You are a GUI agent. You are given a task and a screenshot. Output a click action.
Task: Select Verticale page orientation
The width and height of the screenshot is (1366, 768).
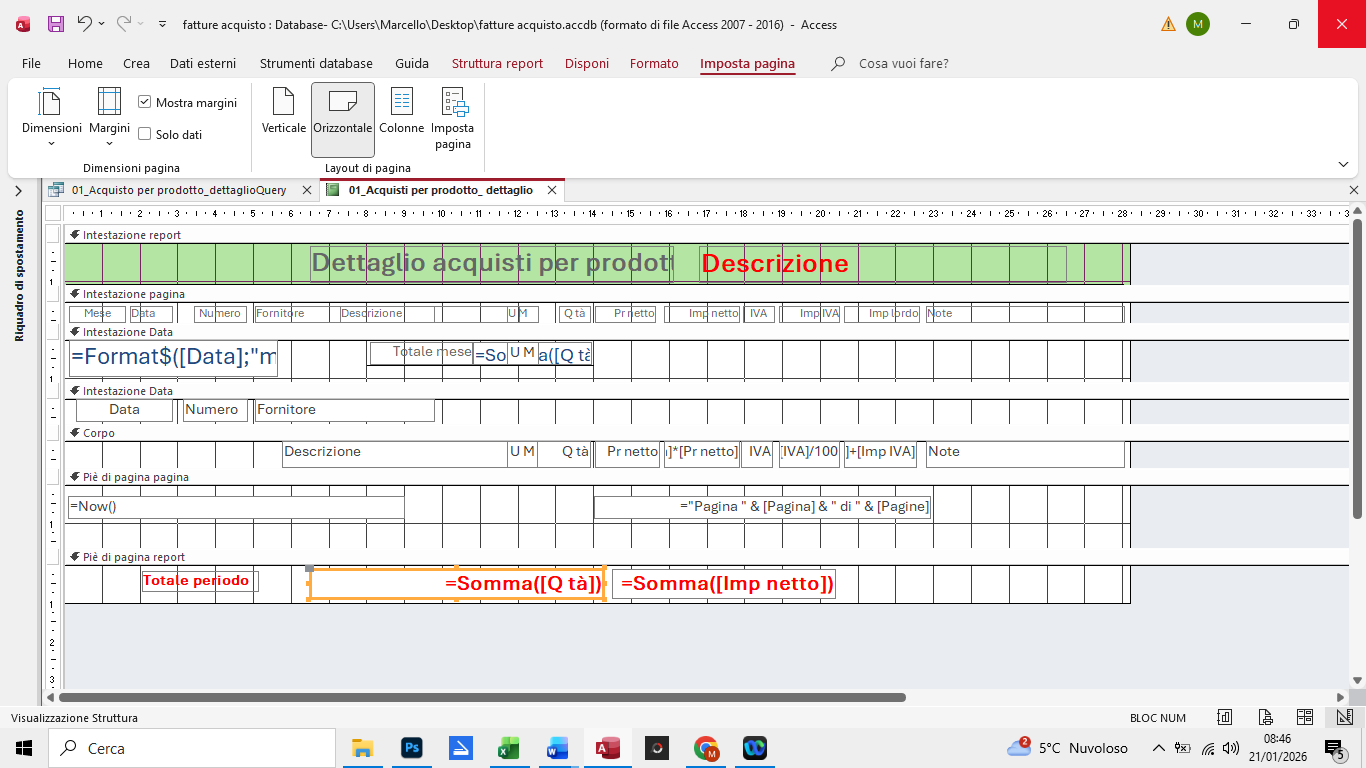point(283,110)
